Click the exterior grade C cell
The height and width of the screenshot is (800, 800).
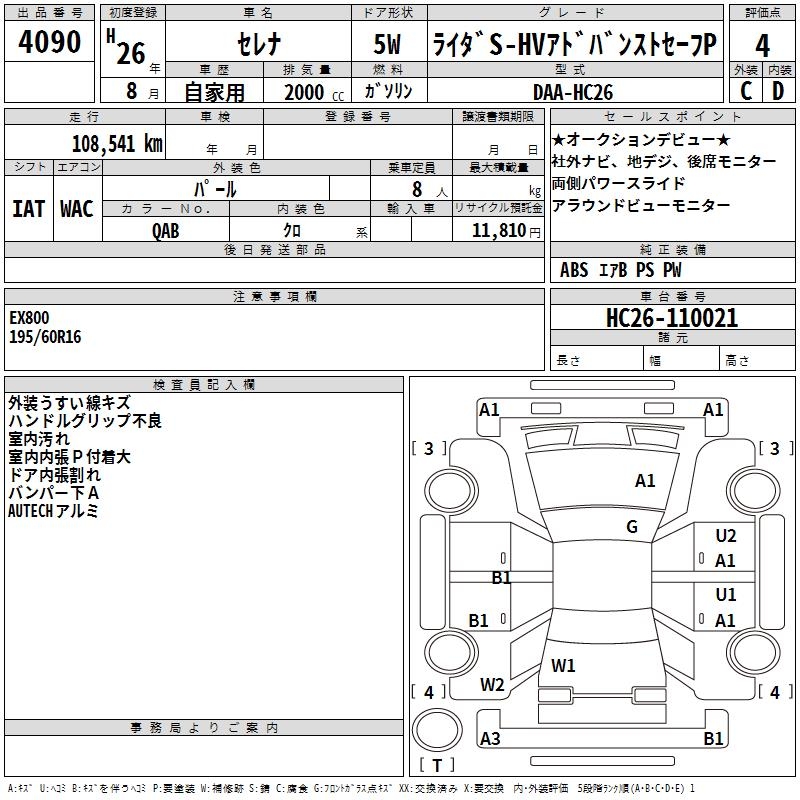pyautogui.click(x=745, y=91)
